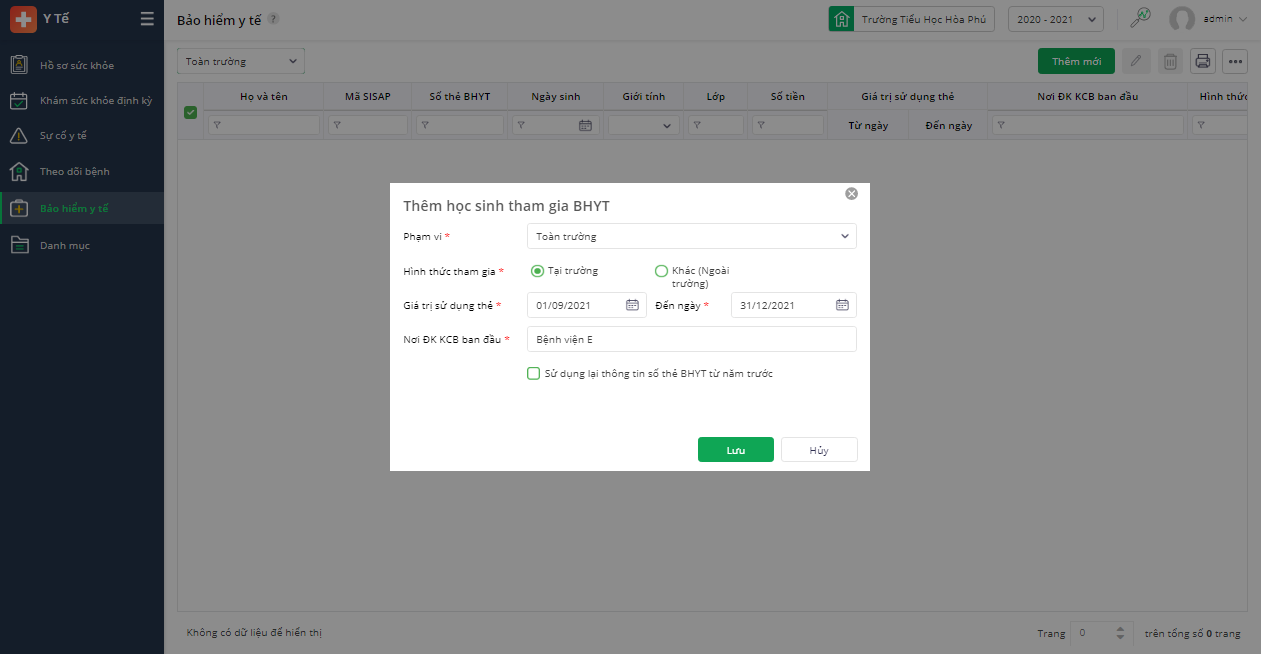Toggle the hamburger sidebar menu icon
This screenshot has width=1261, height=654.
[x=147, y=19]
